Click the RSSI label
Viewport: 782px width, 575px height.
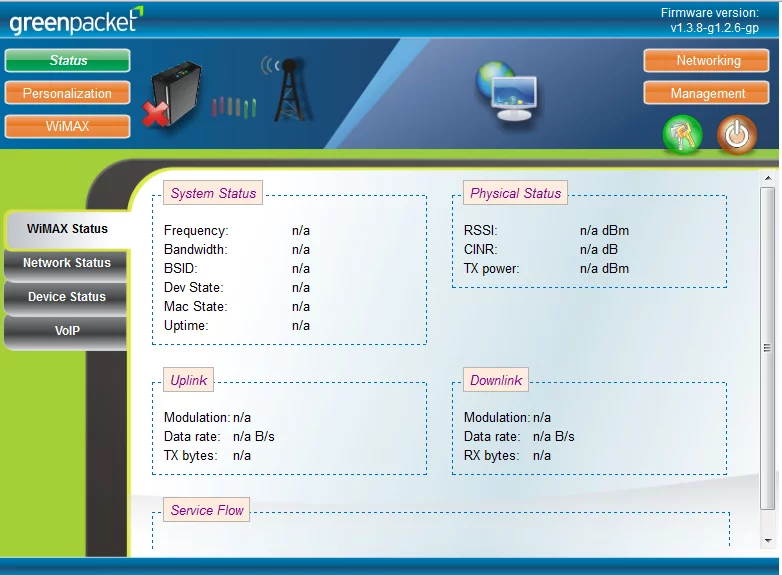click(x=481, y=230)
